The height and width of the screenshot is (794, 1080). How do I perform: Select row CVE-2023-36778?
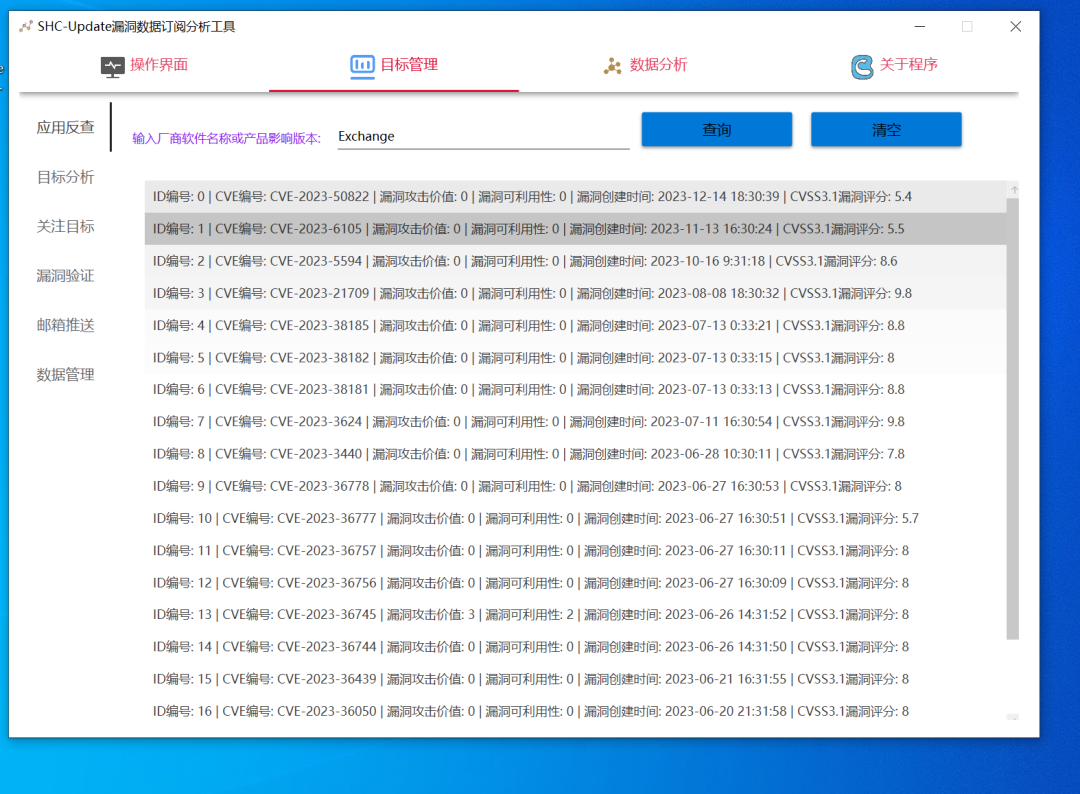(575, 486)
